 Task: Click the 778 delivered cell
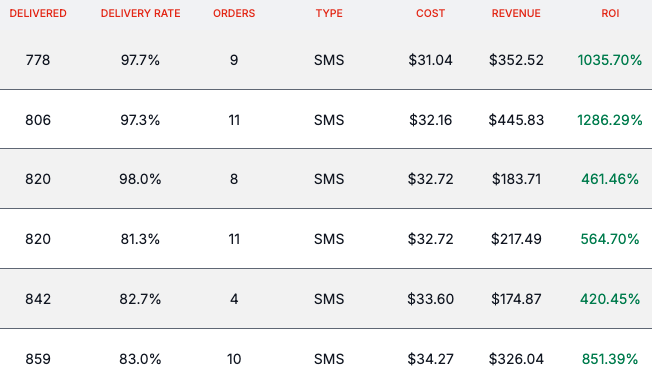[x=38, y=60]
